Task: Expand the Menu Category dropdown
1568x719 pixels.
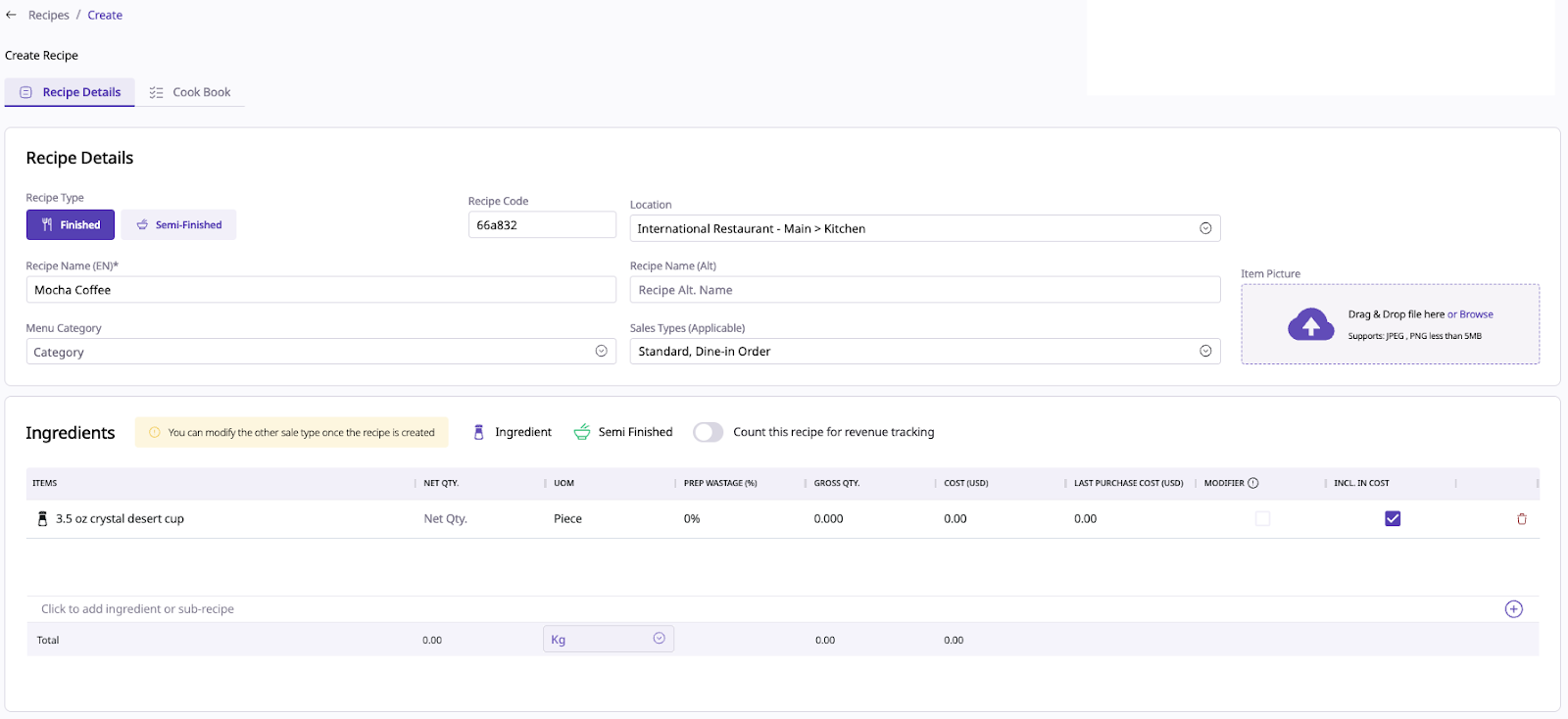Action: [x=320, y=352]
